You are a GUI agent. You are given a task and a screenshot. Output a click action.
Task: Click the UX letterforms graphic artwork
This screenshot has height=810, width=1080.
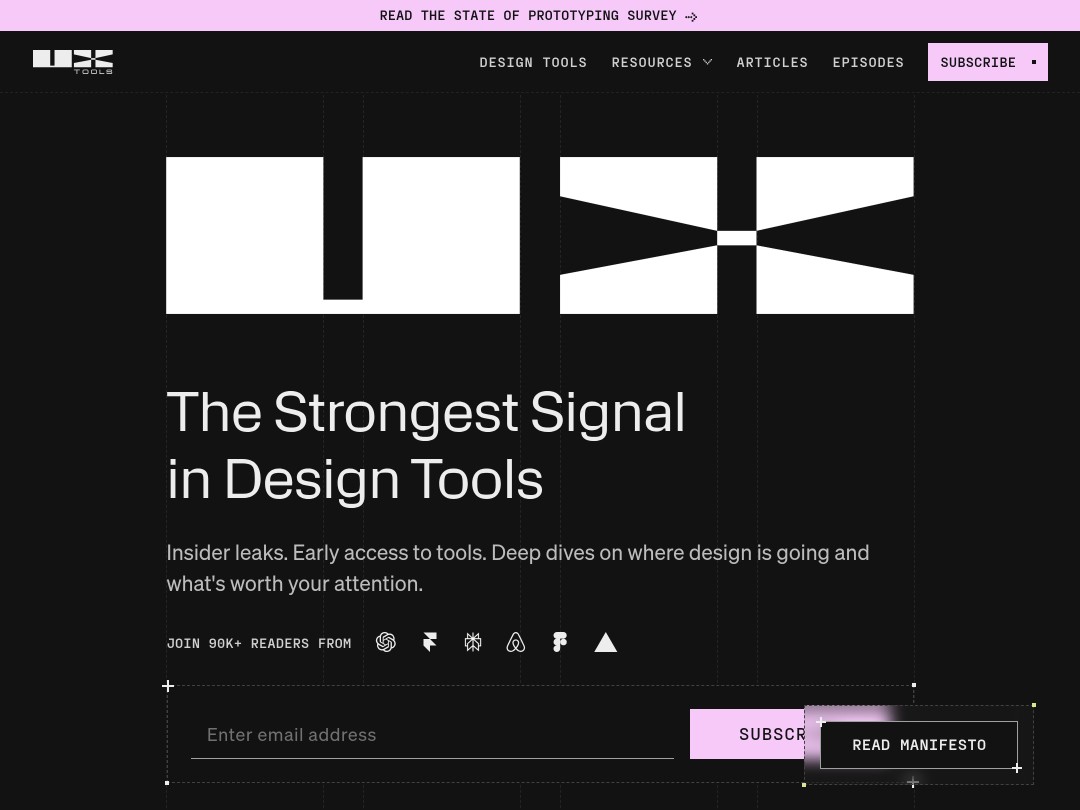click(540, 235)
